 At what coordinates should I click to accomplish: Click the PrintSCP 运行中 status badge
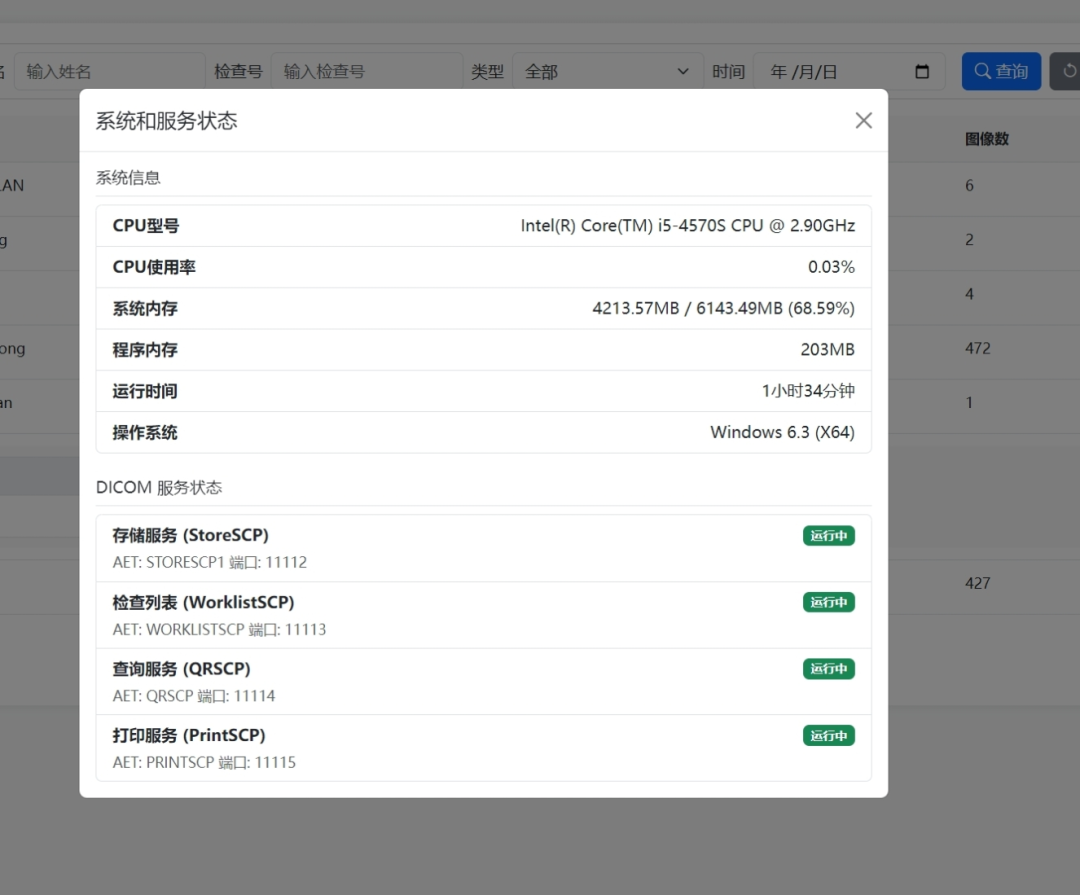pos(828,736)
